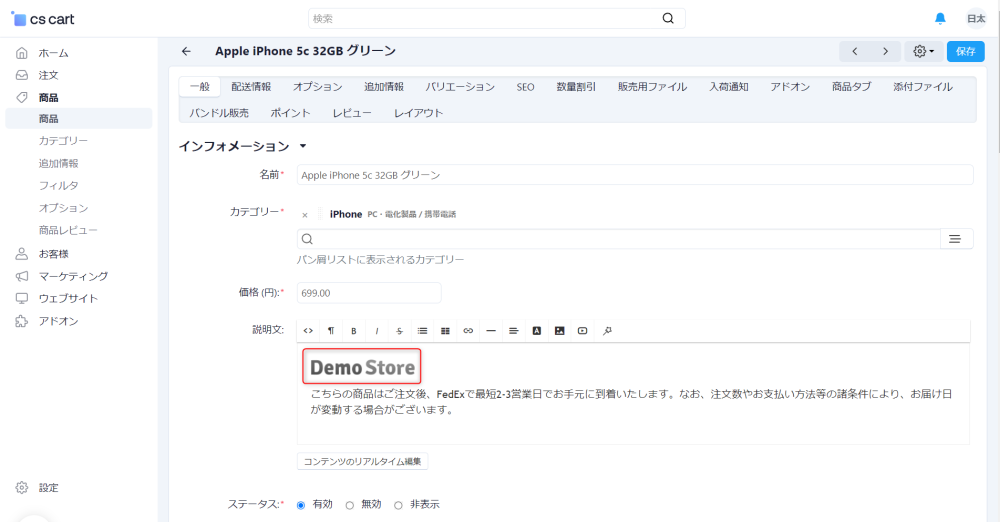Select 非表示 status
Viewport: 1000px width, 522px height.
(x=398, y=505)
